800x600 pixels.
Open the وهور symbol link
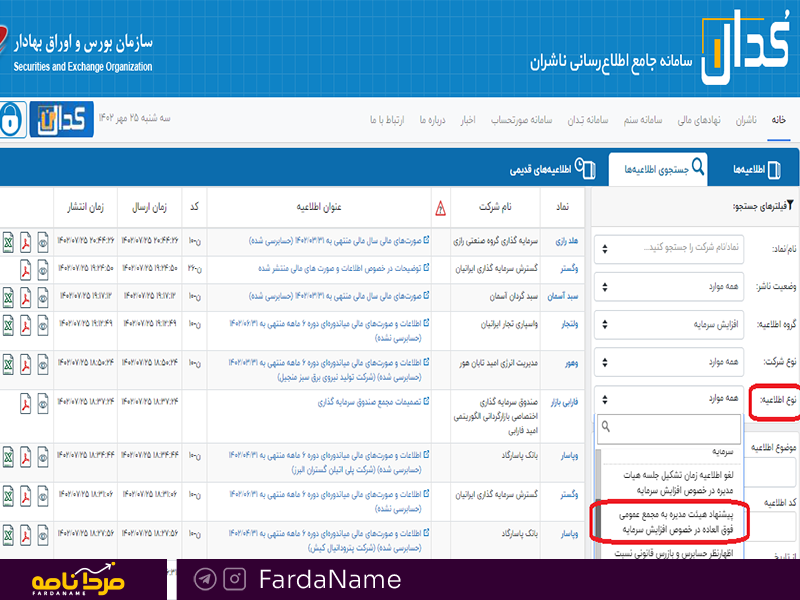pos(571,363)
